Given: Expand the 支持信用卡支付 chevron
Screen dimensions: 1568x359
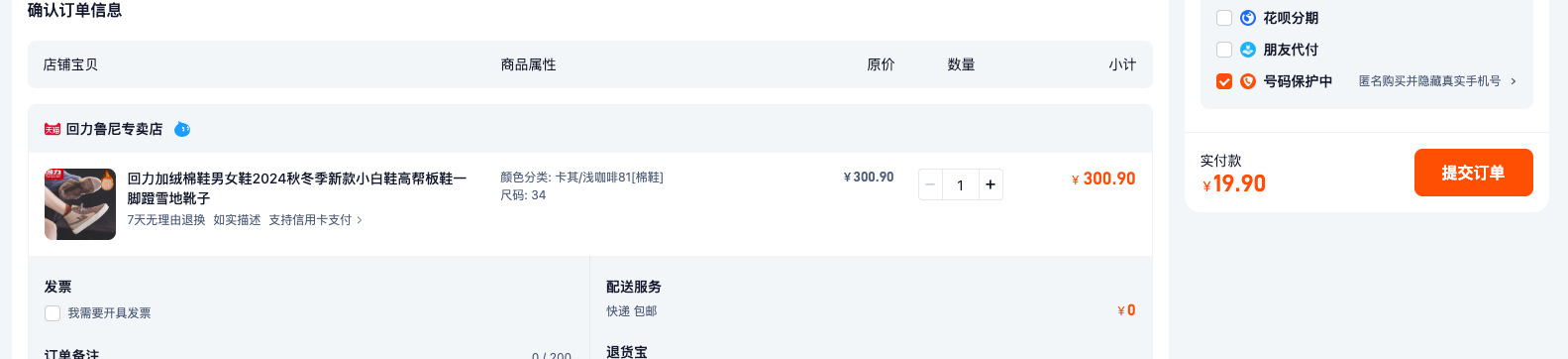Looking at the screenshot, I should [360, 220].
